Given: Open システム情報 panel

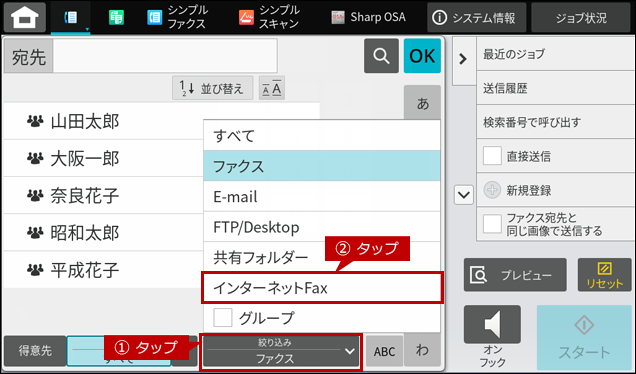Looking at the screenshot, I should 476,17.
